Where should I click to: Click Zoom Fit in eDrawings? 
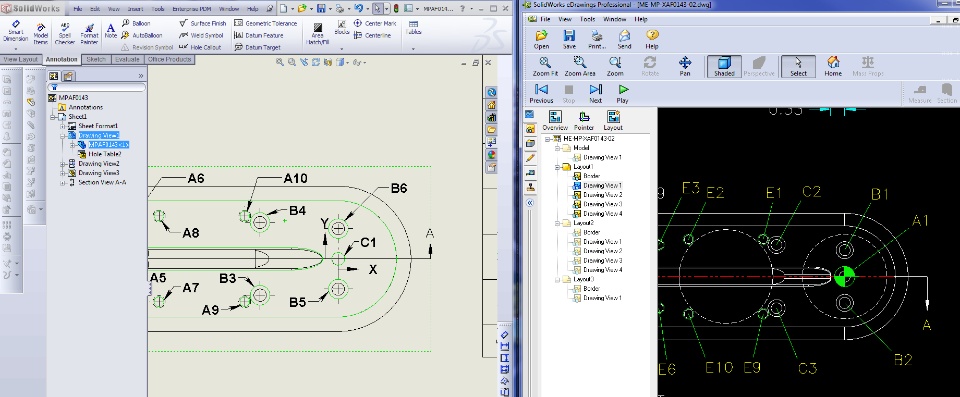click(x=545, y=67)
